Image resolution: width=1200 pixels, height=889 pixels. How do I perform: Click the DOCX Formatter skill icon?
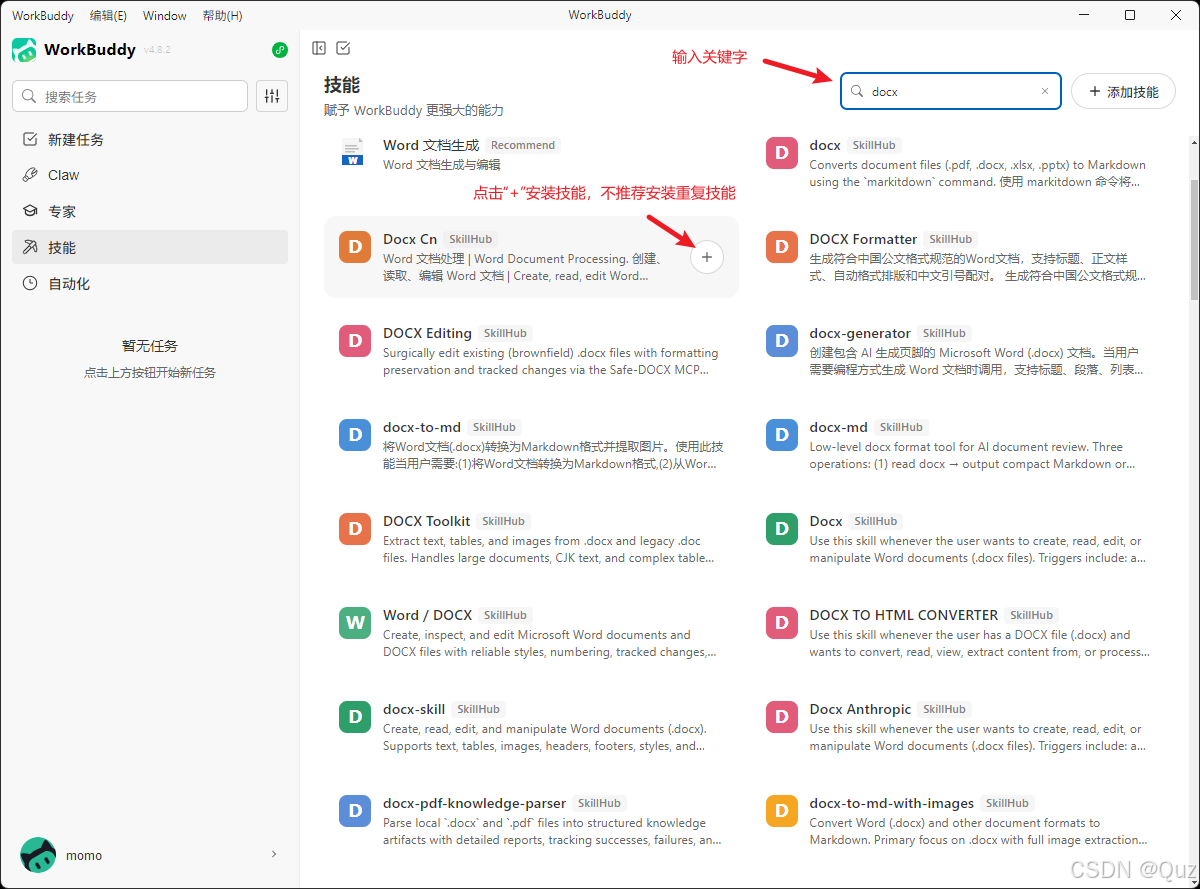[x=782, y=247]
